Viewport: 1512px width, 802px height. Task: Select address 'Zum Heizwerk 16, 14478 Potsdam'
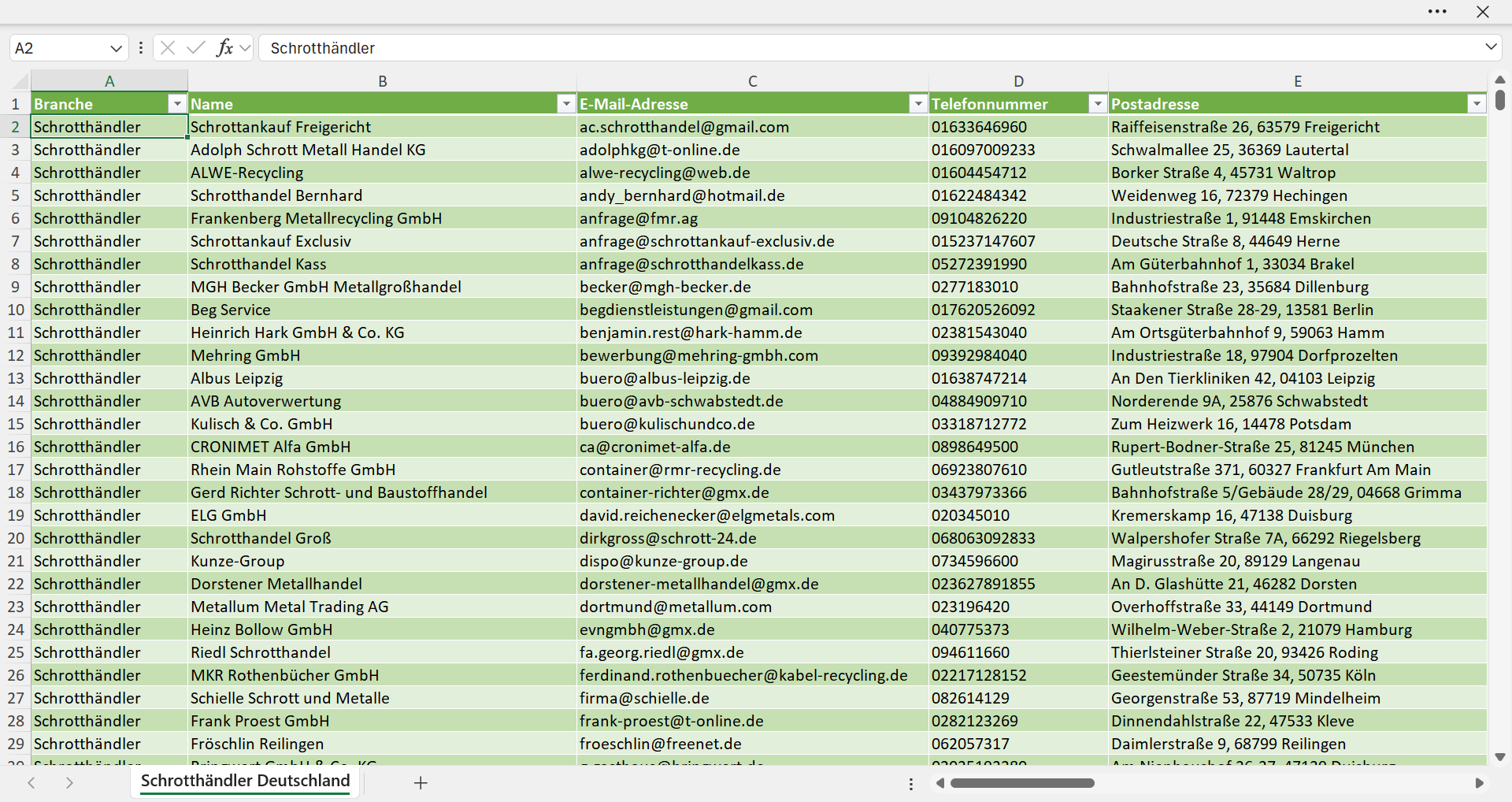tap(1298, 424)
